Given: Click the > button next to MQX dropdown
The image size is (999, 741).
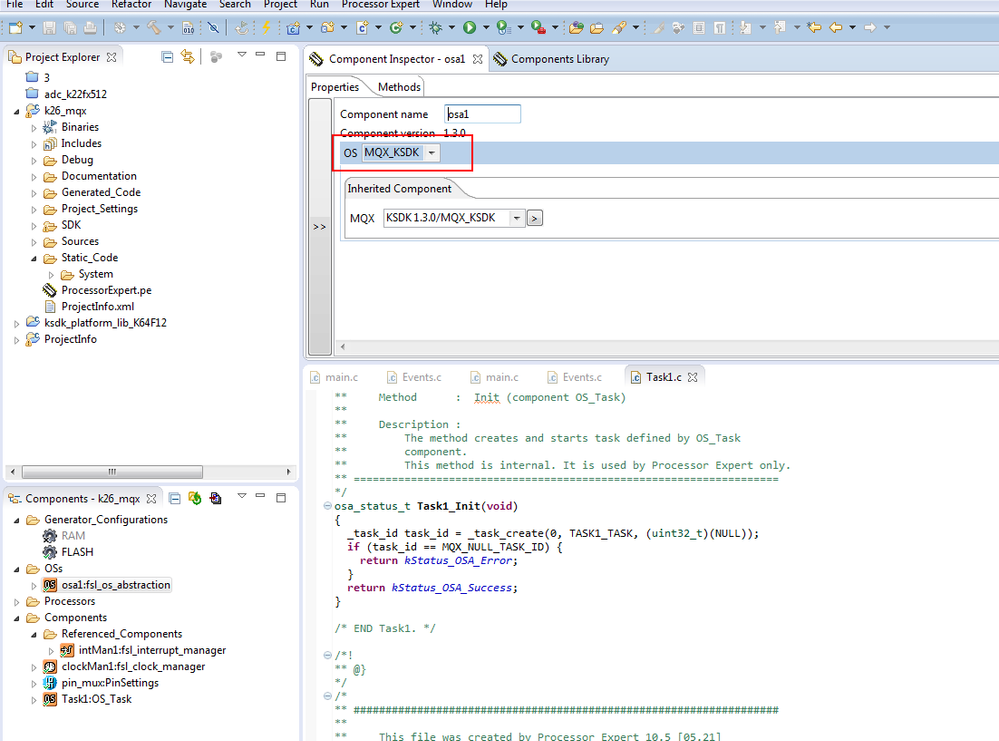Looking at the screenshot, I should tap(535, 219).
